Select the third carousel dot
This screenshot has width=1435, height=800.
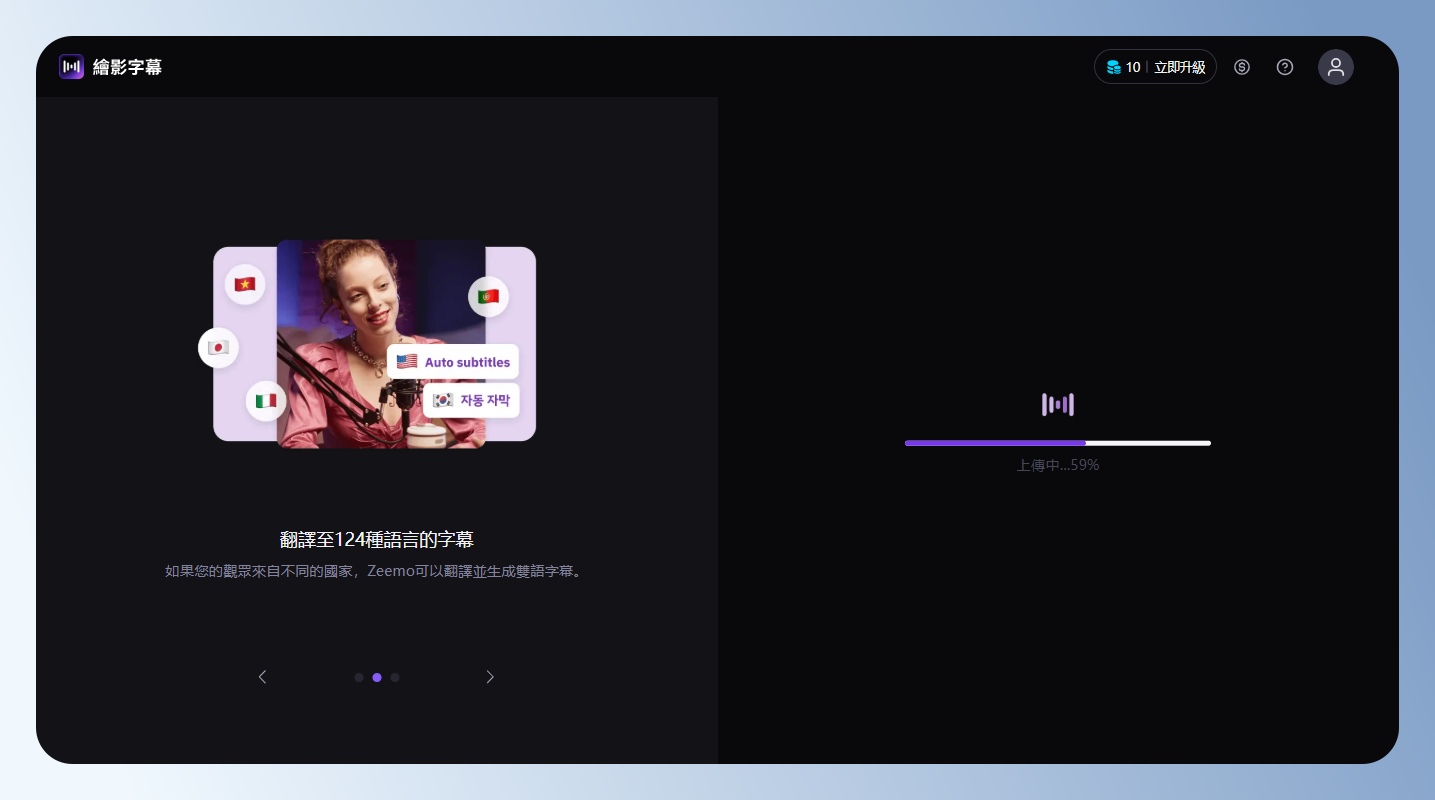click(x=395, y=677)
